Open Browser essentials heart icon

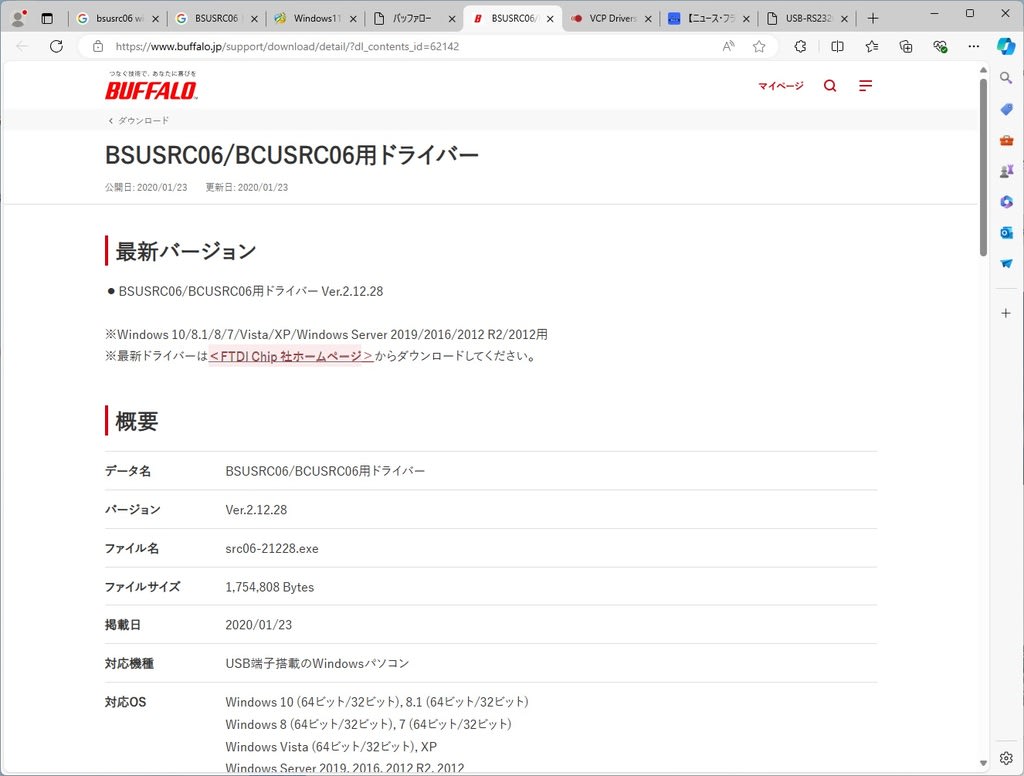coord(940,46)
